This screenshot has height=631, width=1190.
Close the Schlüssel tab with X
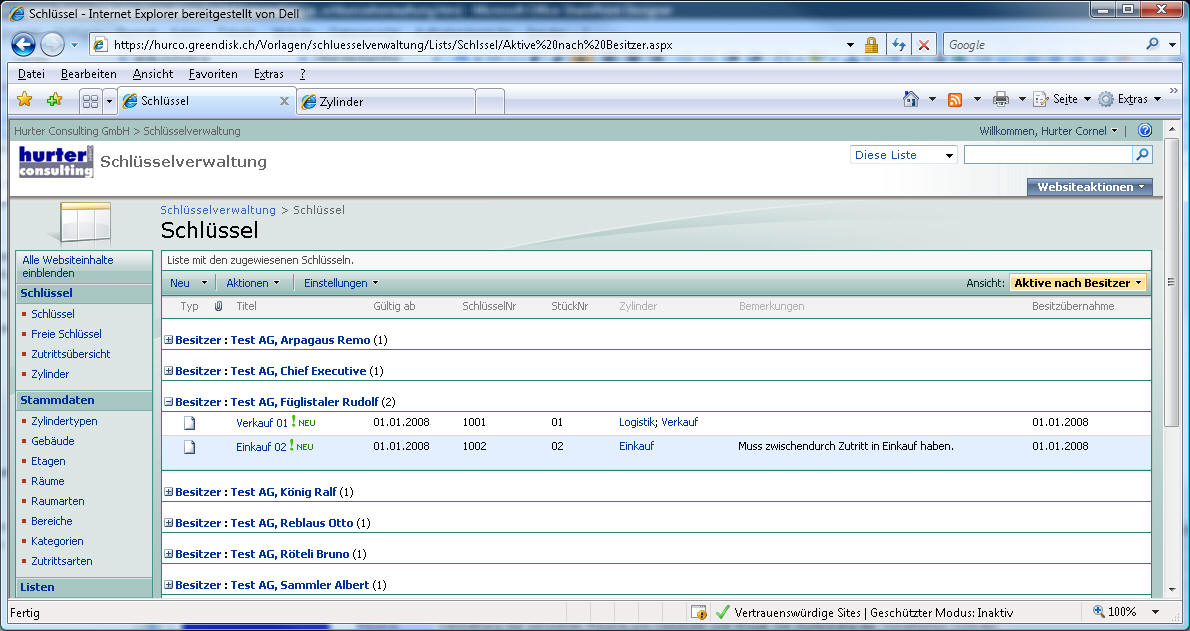[285, 101]
